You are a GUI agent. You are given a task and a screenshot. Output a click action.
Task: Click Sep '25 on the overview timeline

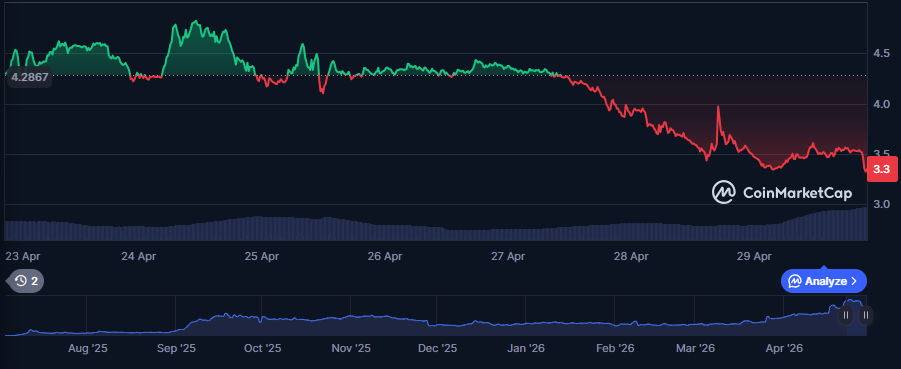(176, 348)
